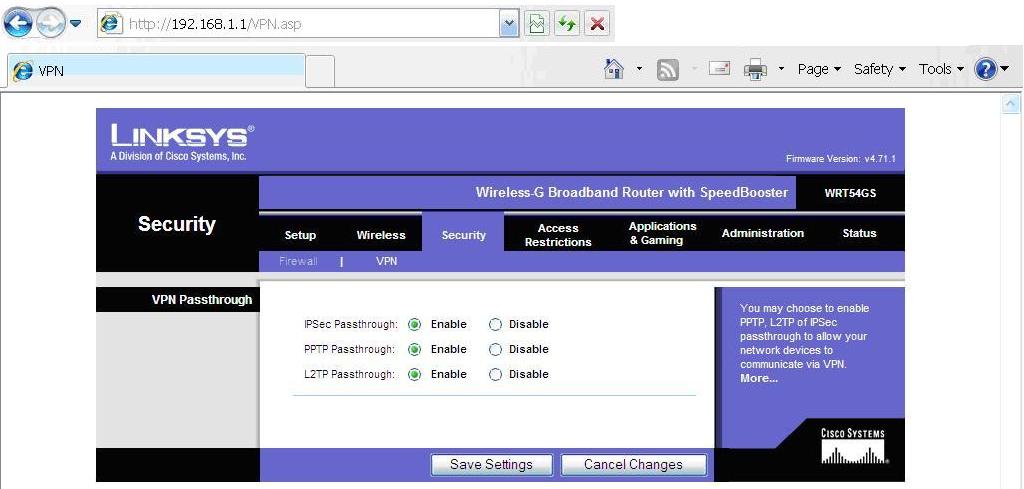Open the Status tab
Image resolution: width=1024 pixels, height=489 pixels.
pos(859,233)
